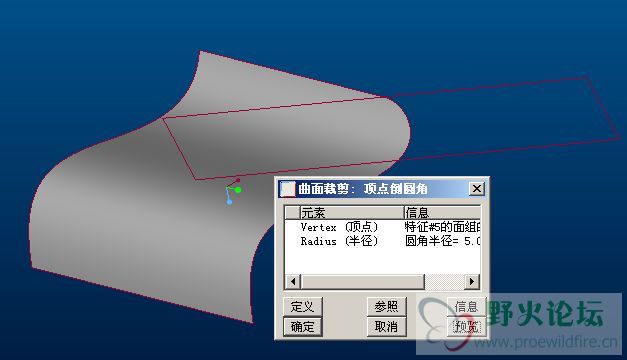The image size is (627, 360).
Task: Click the 预览 (Preview) button
Action: point(466,326)
